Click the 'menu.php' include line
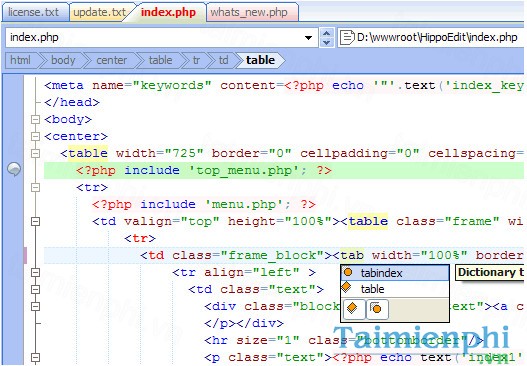 204,205
